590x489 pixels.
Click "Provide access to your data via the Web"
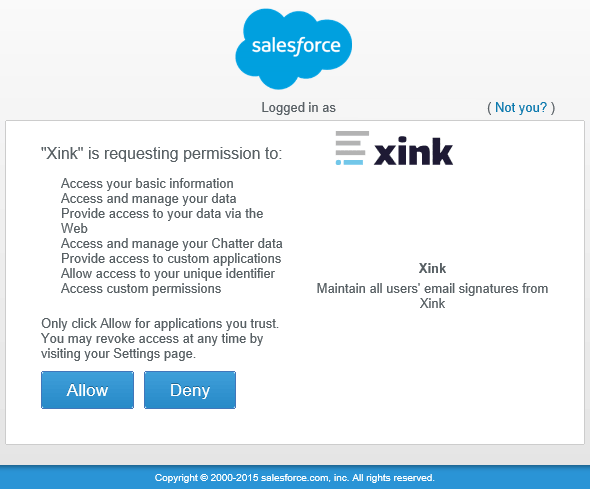pyautogui.click(x=162, y=221)
